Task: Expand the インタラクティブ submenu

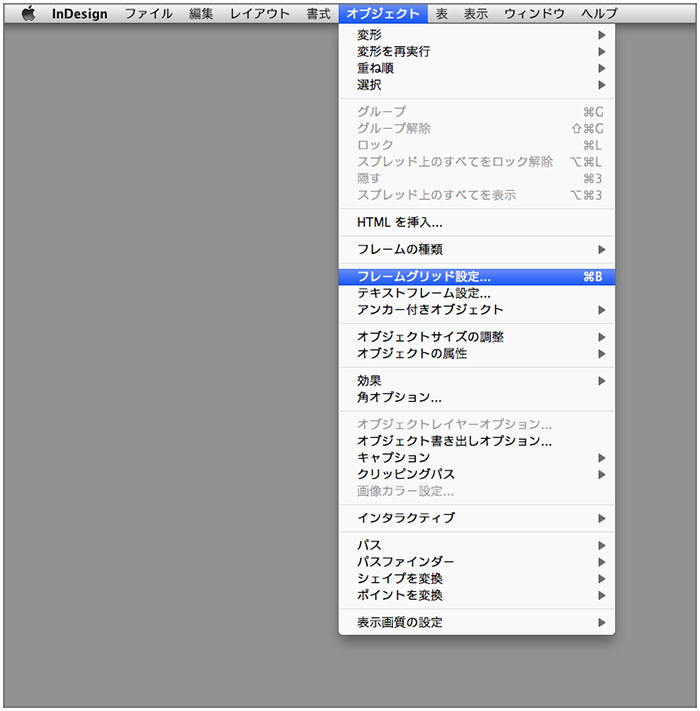Action: (477, 518)
